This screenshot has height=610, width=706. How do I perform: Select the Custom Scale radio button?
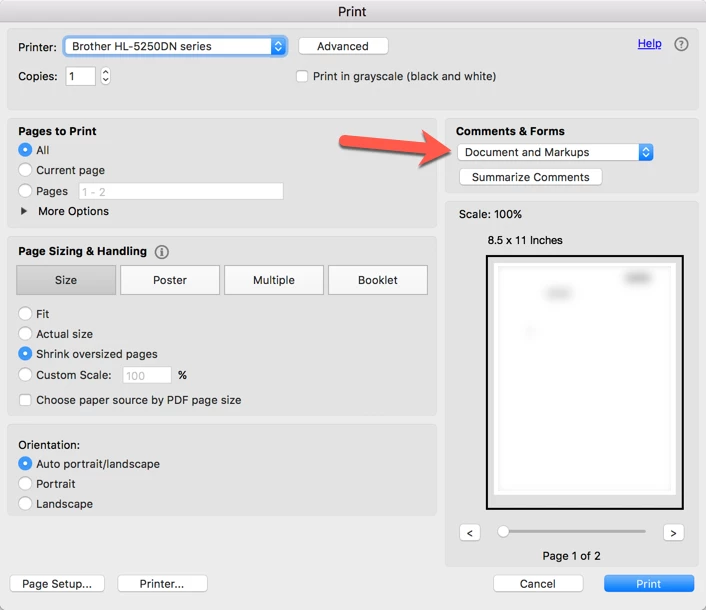[x=25, y=375]
